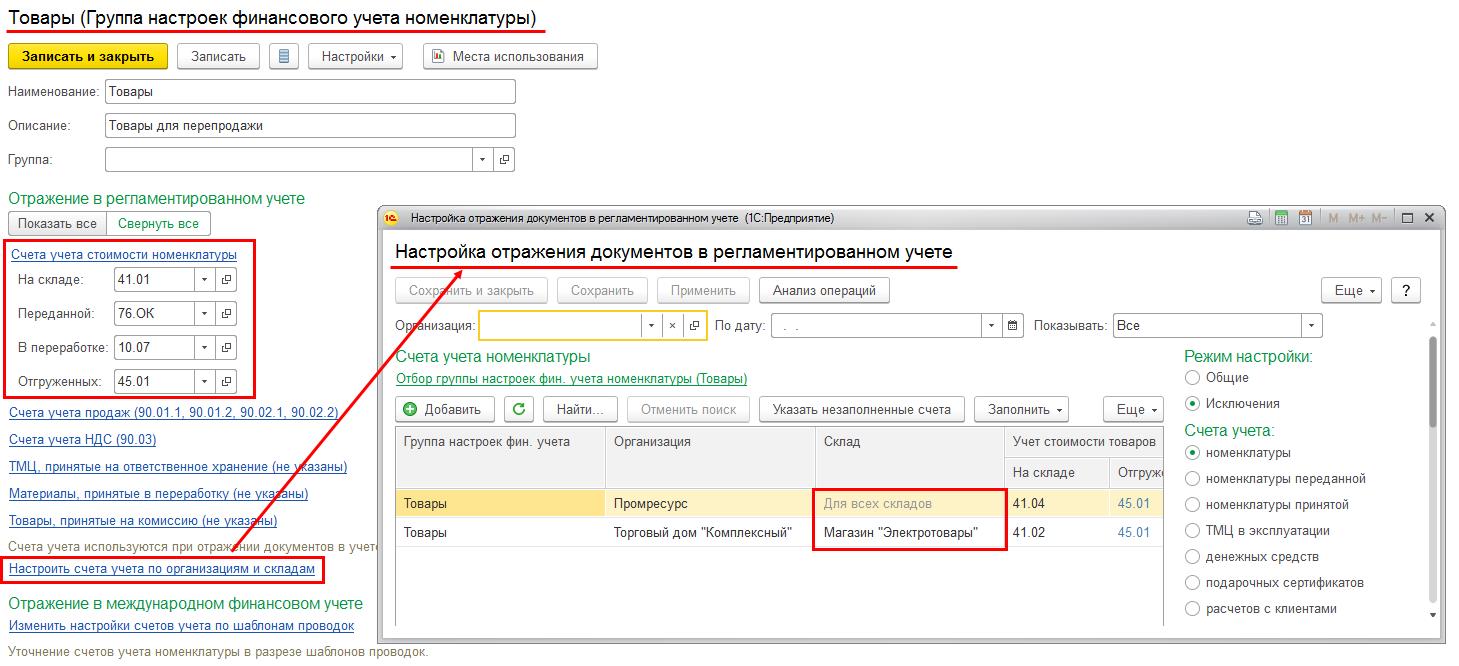1459x666 pixels.
Task: Open the Организация field open-form icon
Action: (695, 326)
